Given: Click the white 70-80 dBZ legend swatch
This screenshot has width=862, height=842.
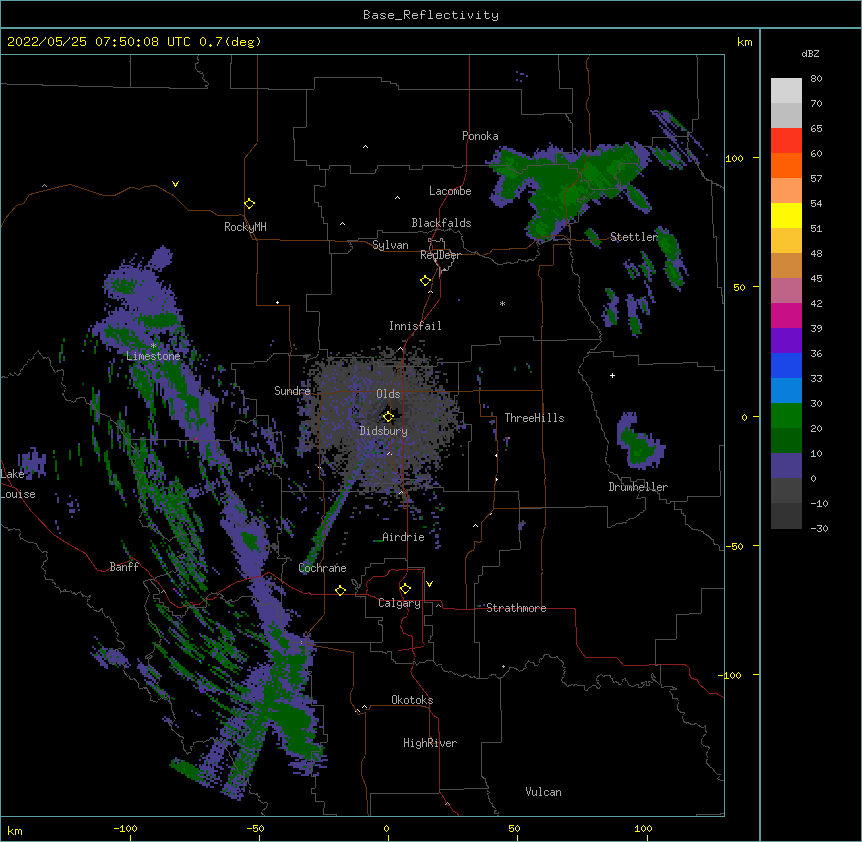Looking at the screenshot, I should (x=786, y=91).
